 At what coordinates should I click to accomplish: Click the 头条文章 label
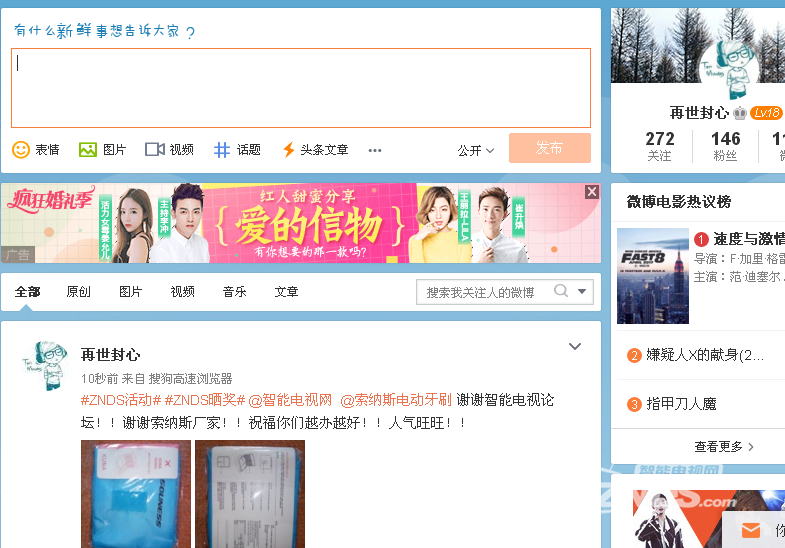(324, 149)
